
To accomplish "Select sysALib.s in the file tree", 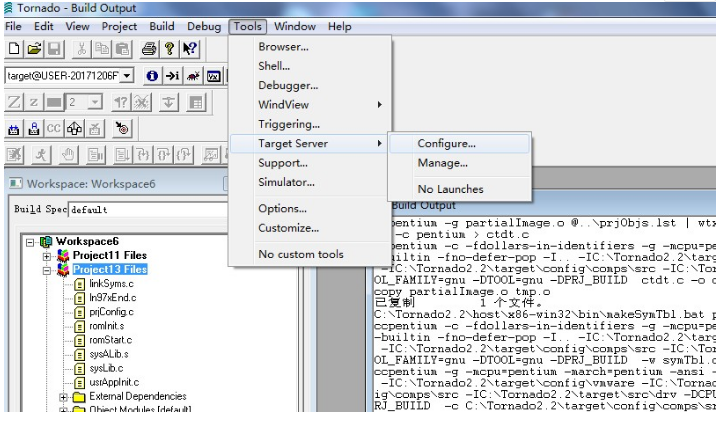I will pos(109,354).
